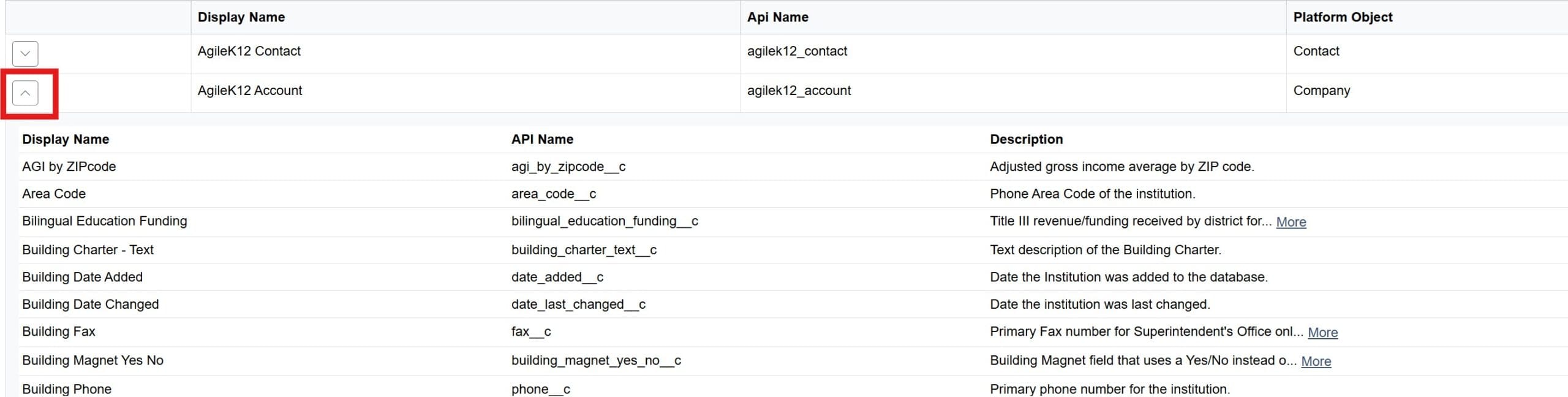The width and height of the screenshot is (1568, 397).
Task: Select the Building Date Changed field name
Action: tap(90, 304)
